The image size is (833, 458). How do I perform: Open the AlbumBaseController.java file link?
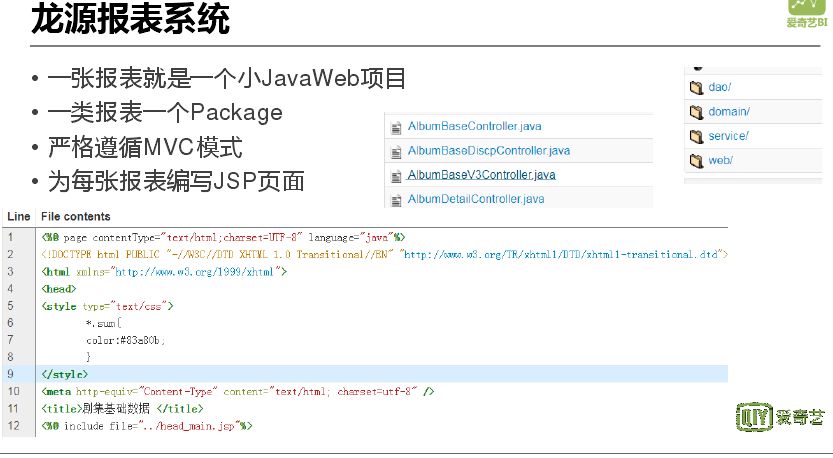click(x=474, y=126)
